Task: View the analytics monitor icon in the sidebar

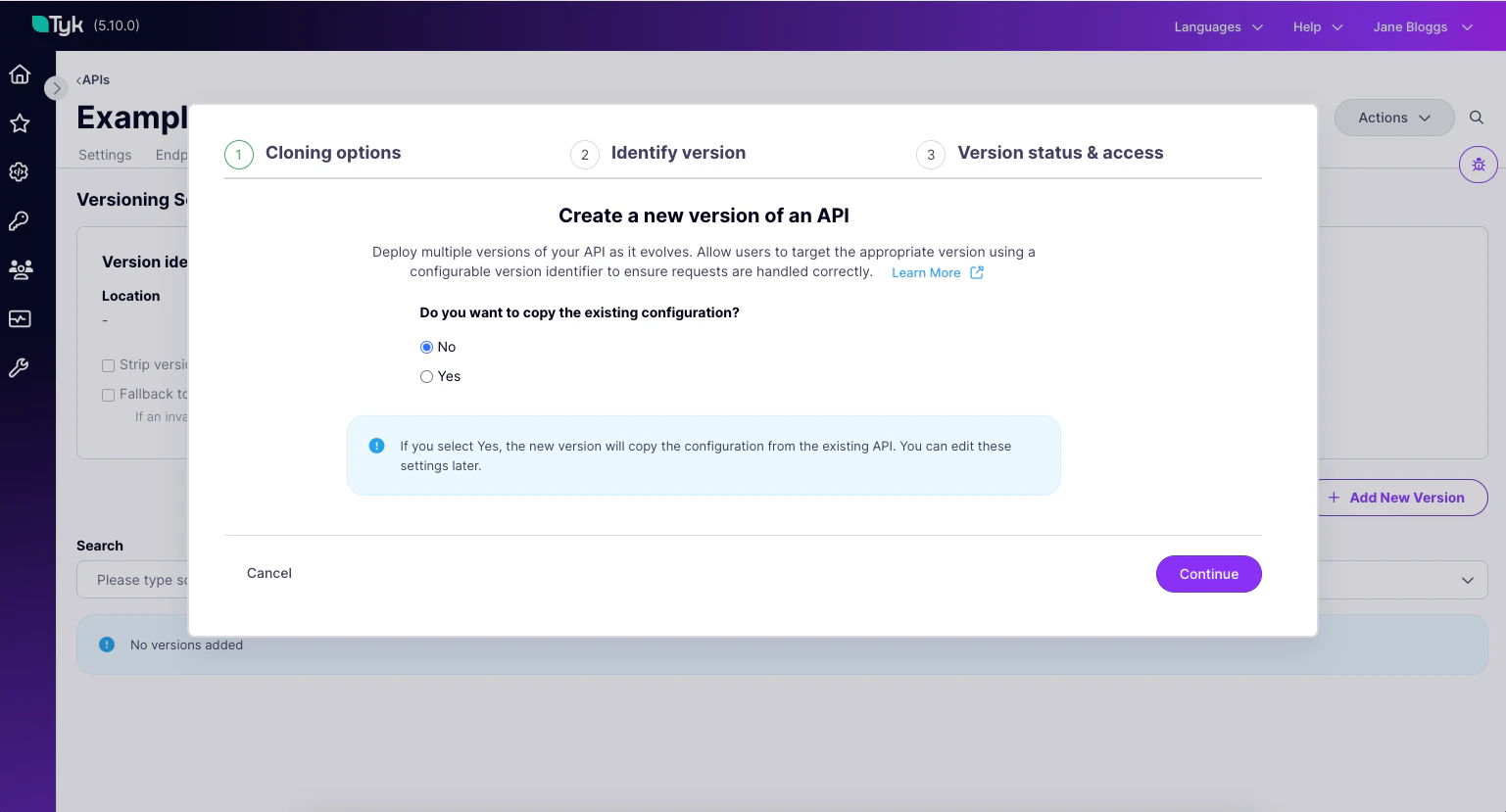Action: pos(20,318)
